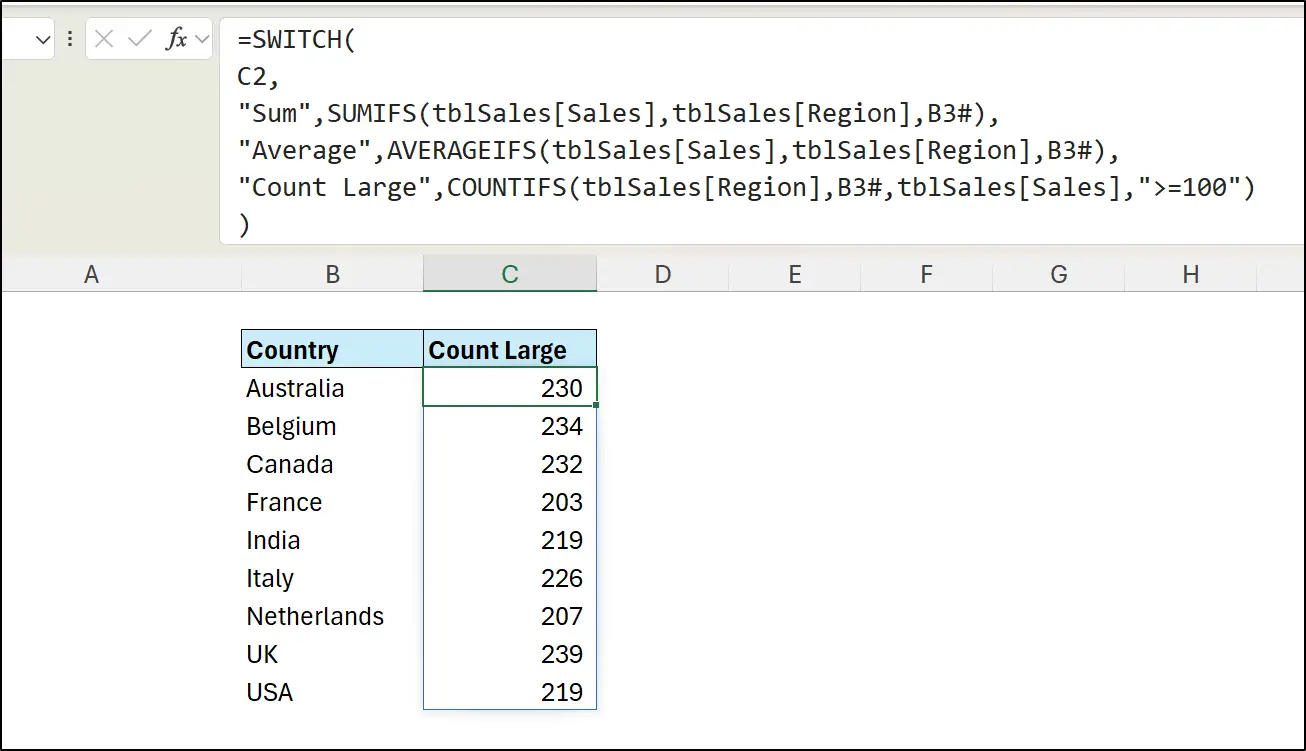Image resolution: width=1306 pixels, height=751 pixels.
Task: Collapse the formula bar with its chevron
Action: [x=202, y=39]
